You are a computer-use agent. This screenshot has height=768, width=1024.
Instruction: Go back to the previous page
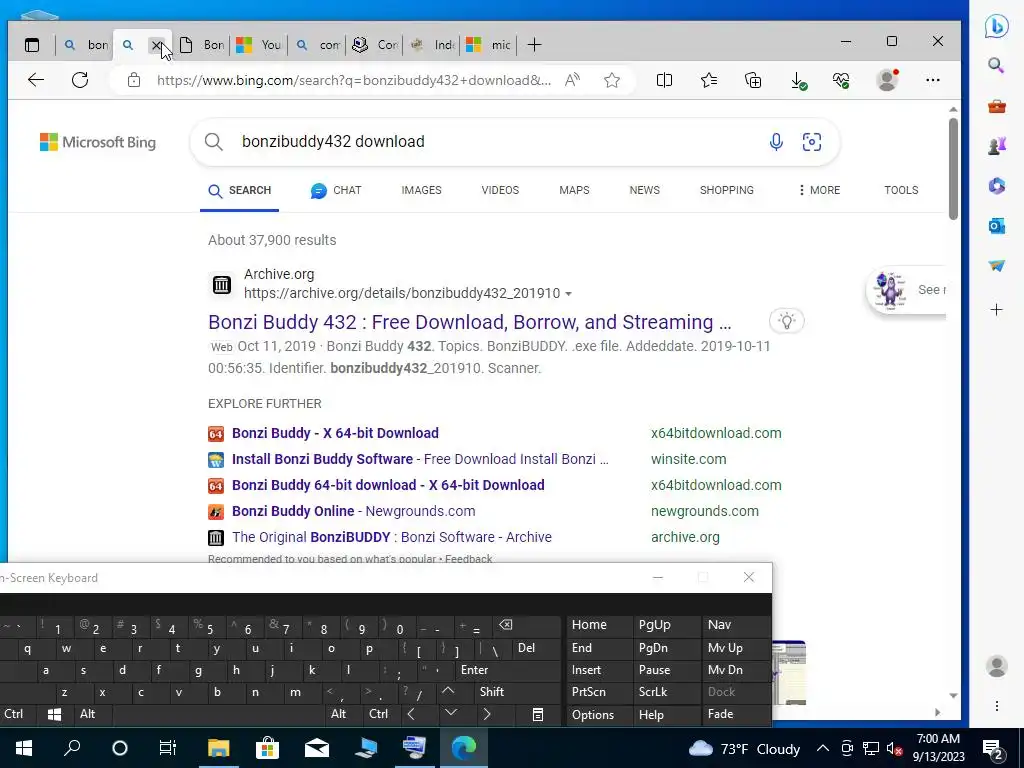tap(36, 80)
